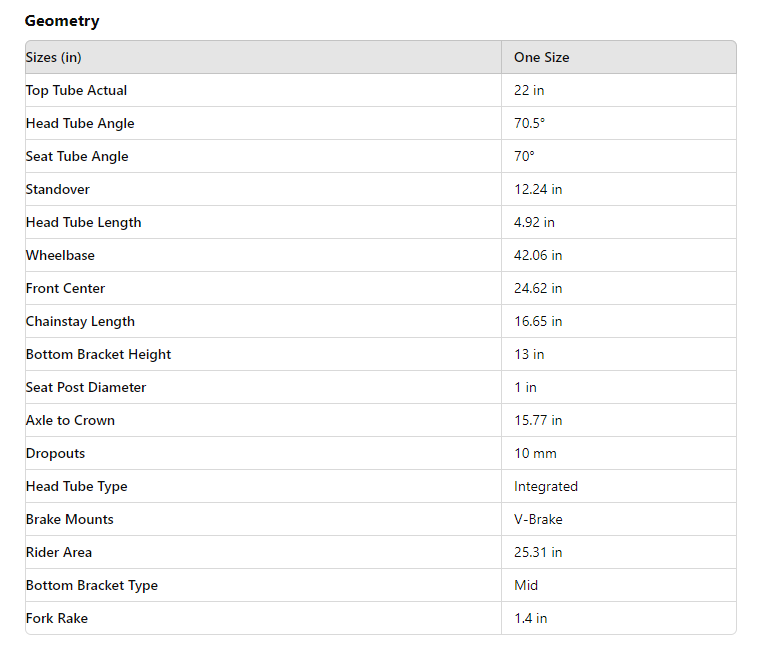Click the 12.24 in standover value

click(538, 189)
